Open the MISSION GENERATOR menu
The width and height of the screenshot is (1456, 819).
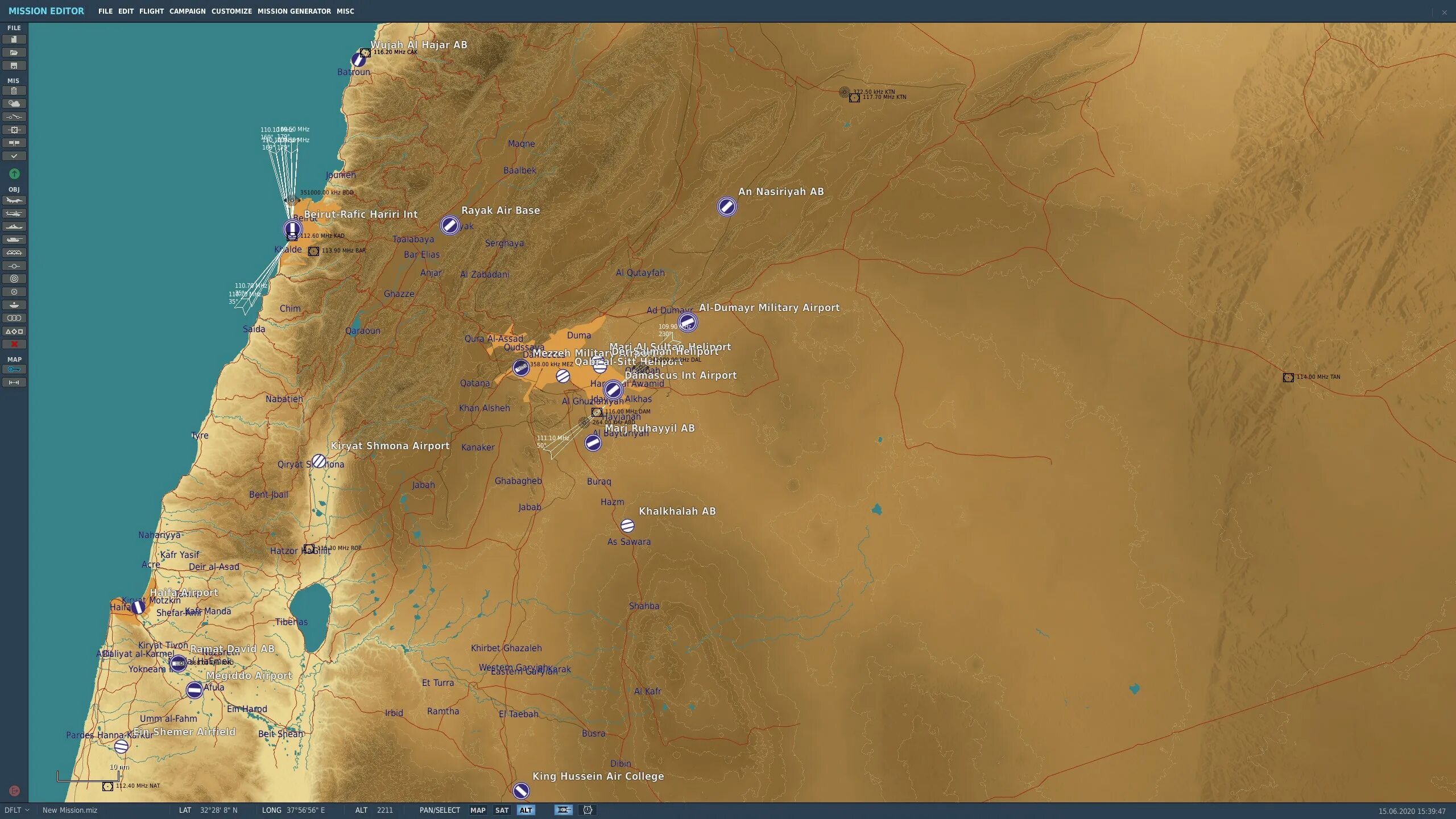[x=294, y=11]
